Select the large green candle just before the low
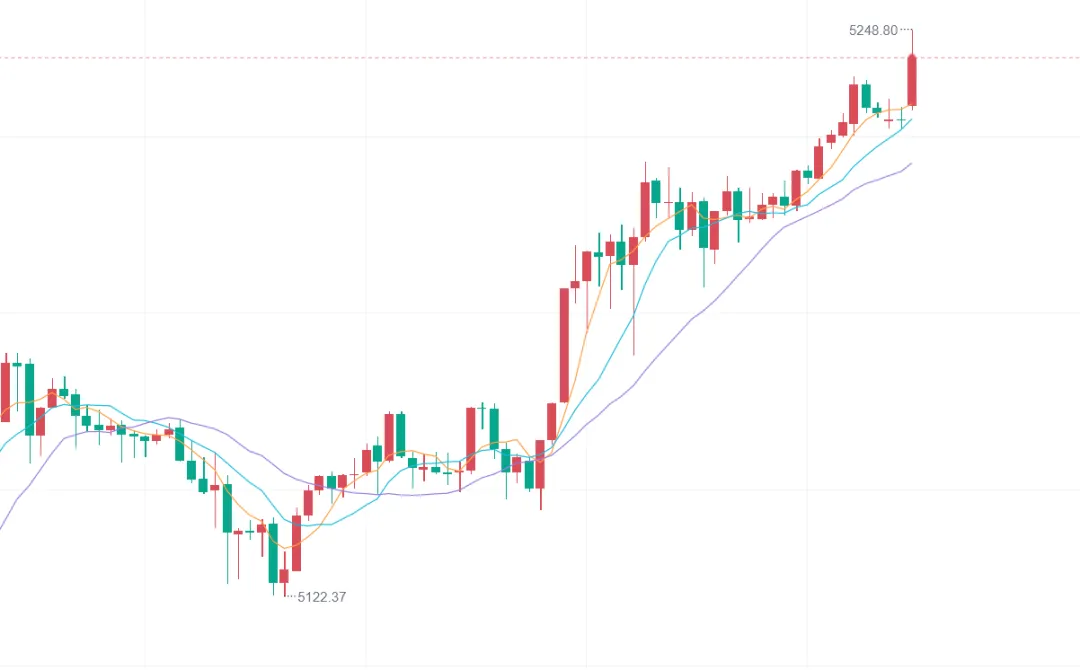 [x=272, y=553]
